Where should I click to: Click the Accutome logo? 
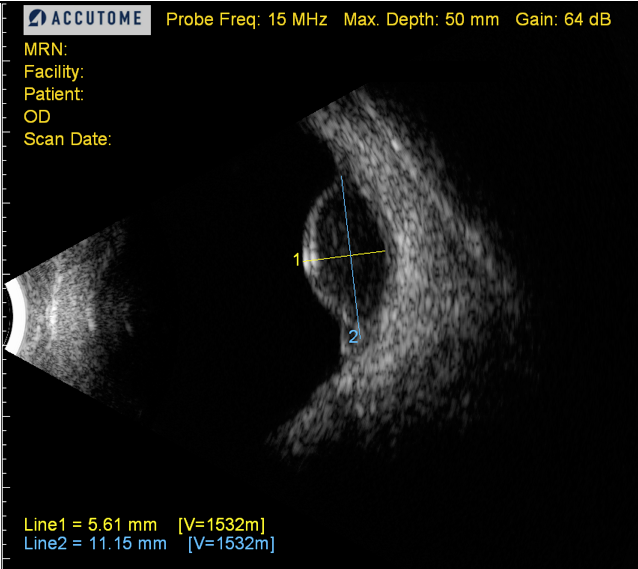pyautogui.click(x=87, y=20)
